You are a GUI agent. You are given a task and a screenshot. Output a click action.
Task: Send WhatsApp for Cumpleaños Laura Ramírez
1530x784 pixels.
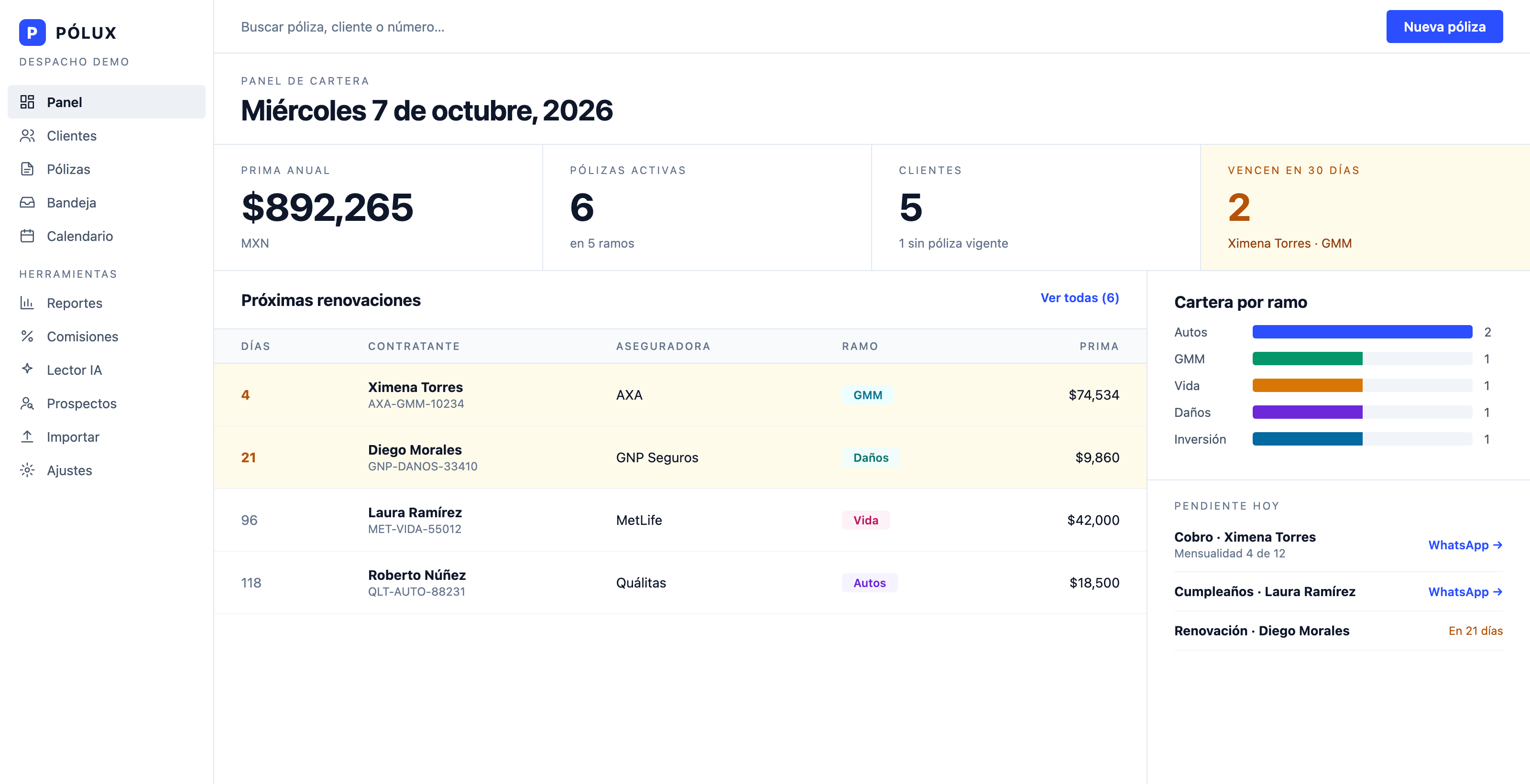tap(1465, 592)
